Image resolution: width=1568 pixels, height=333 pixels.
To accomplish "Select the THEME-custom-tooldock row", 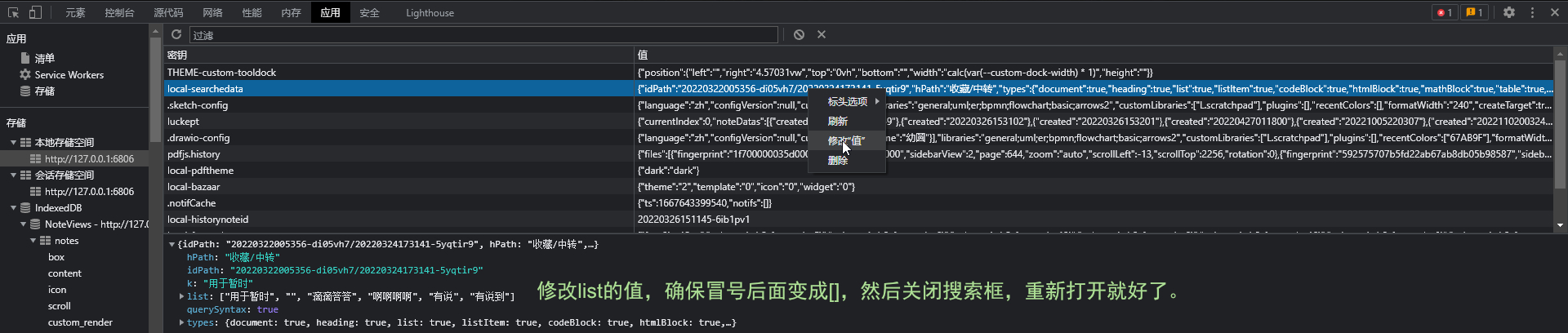I will tap(858, 72).
